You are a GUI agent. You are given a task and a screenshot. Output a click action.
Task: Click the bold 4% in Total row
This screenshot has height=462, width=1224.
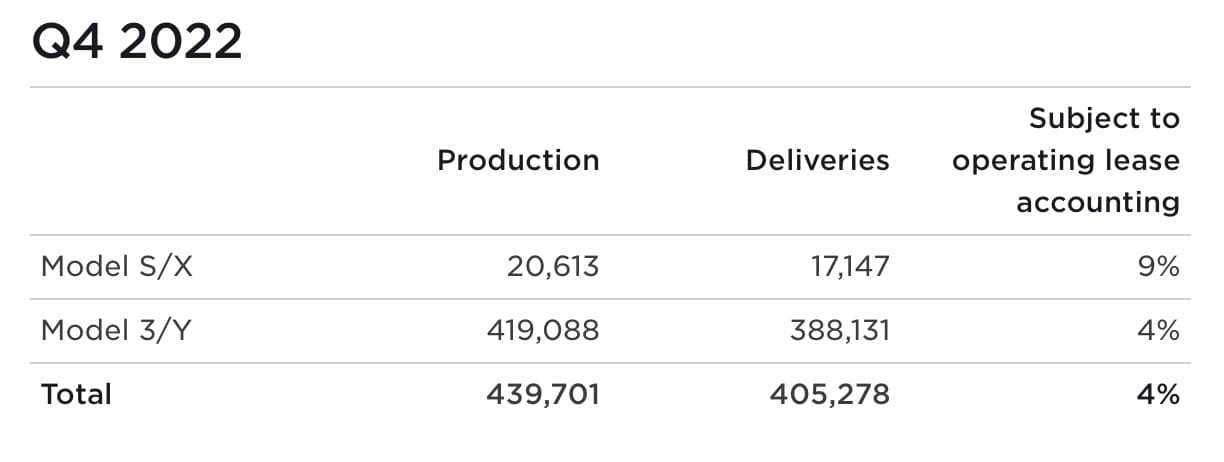(x=1158, y=394)
